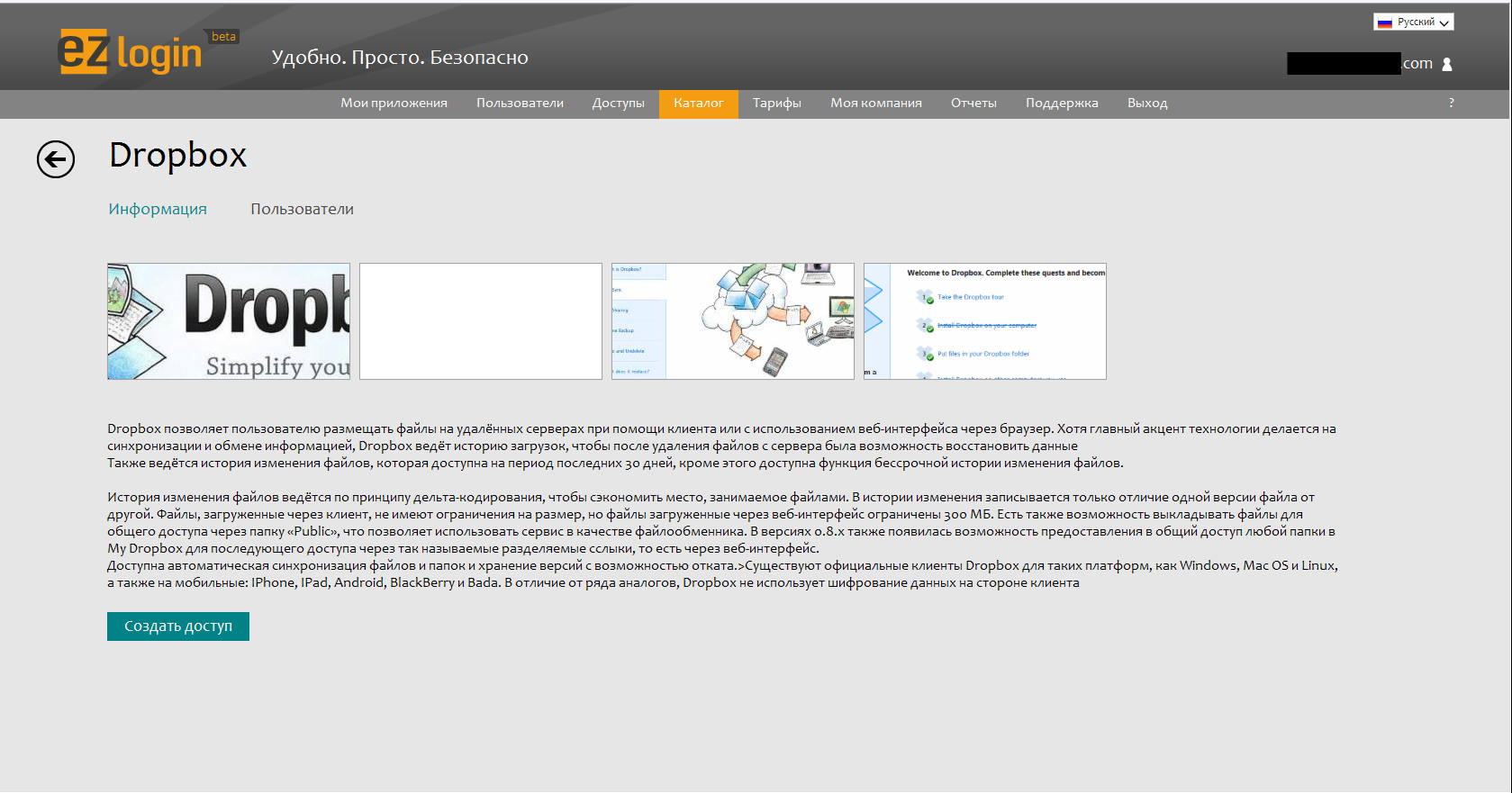
Task: Click the help question mark
Action: click(1451, 104)
